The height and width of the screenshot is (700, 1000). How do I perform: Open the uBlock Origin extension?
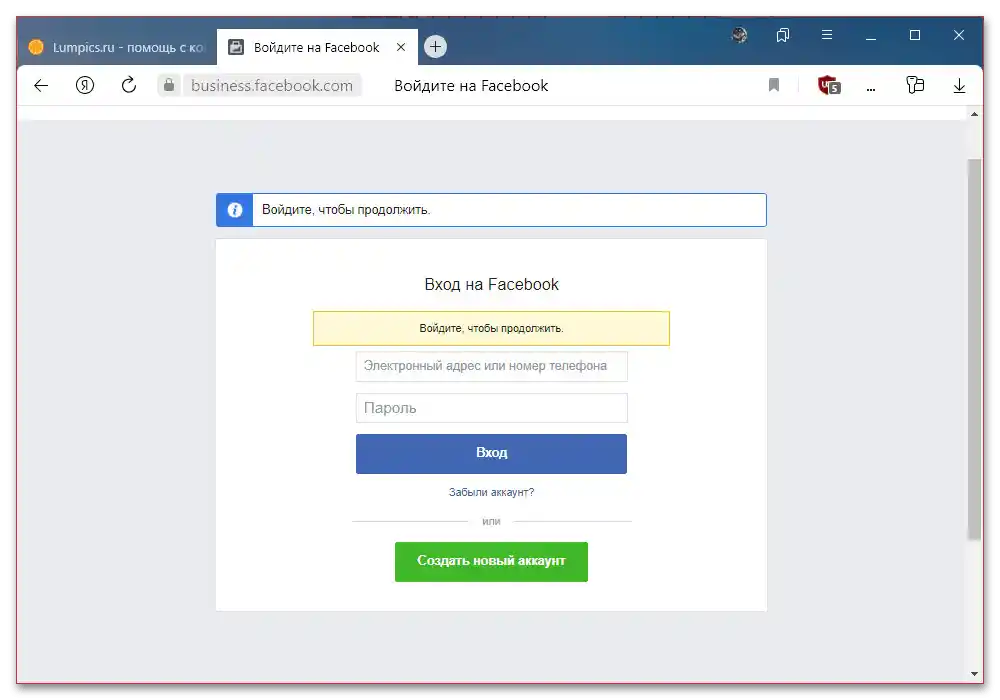(827, 86)
